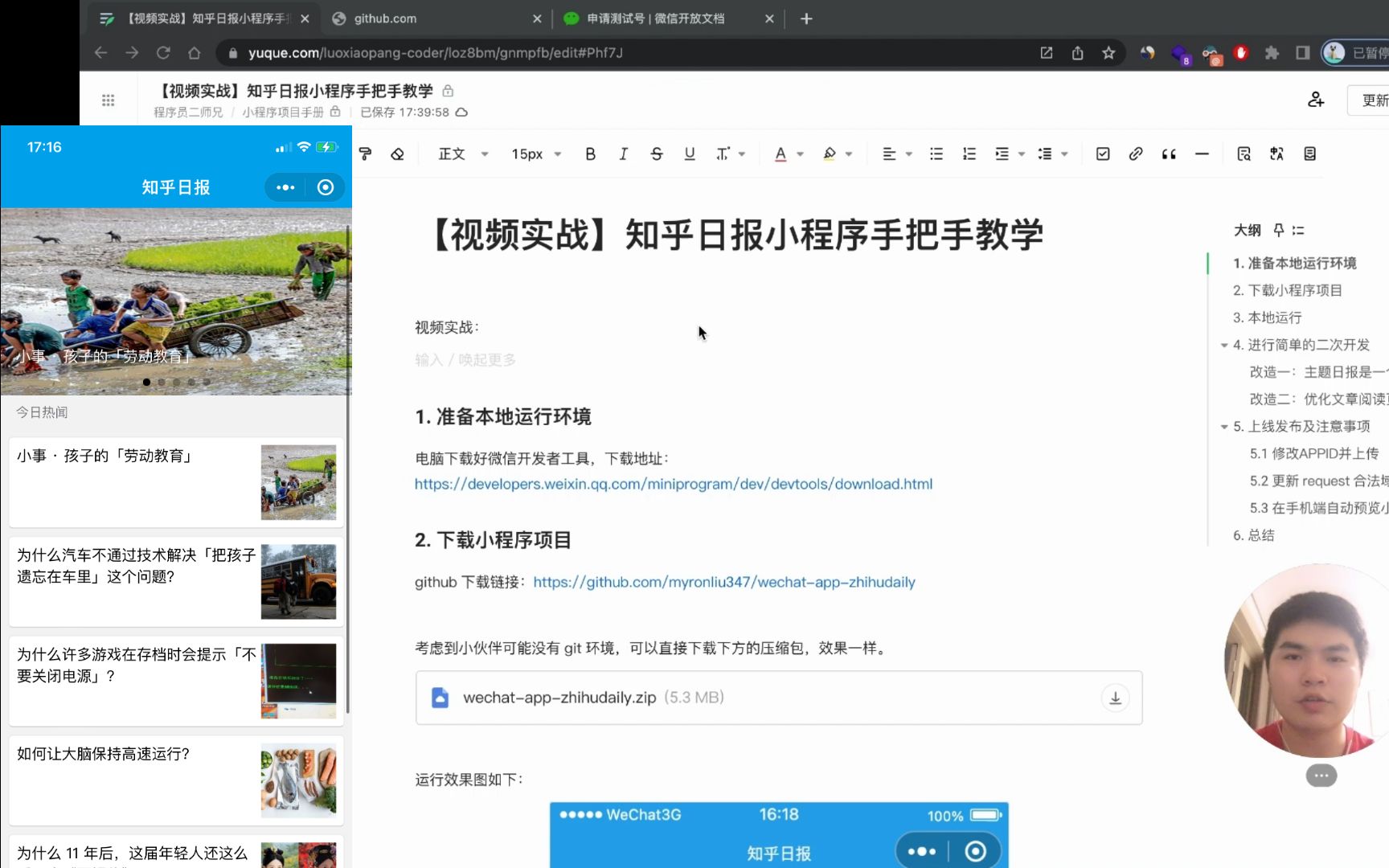Open the WeChat devtools download link
Image resolution: width=1389 pixels, height=868 pixels.
674,484
